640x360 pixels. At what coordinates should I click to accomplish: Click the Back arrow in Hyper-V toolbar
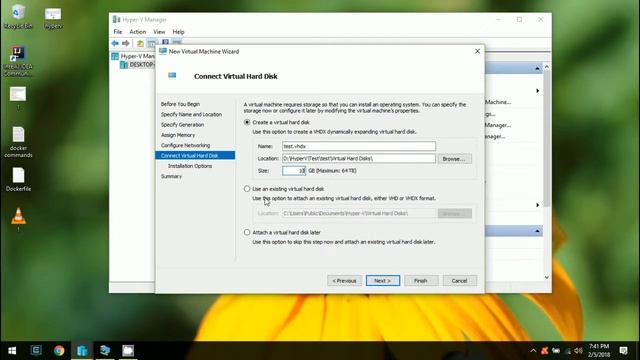[x=115, y=43]
